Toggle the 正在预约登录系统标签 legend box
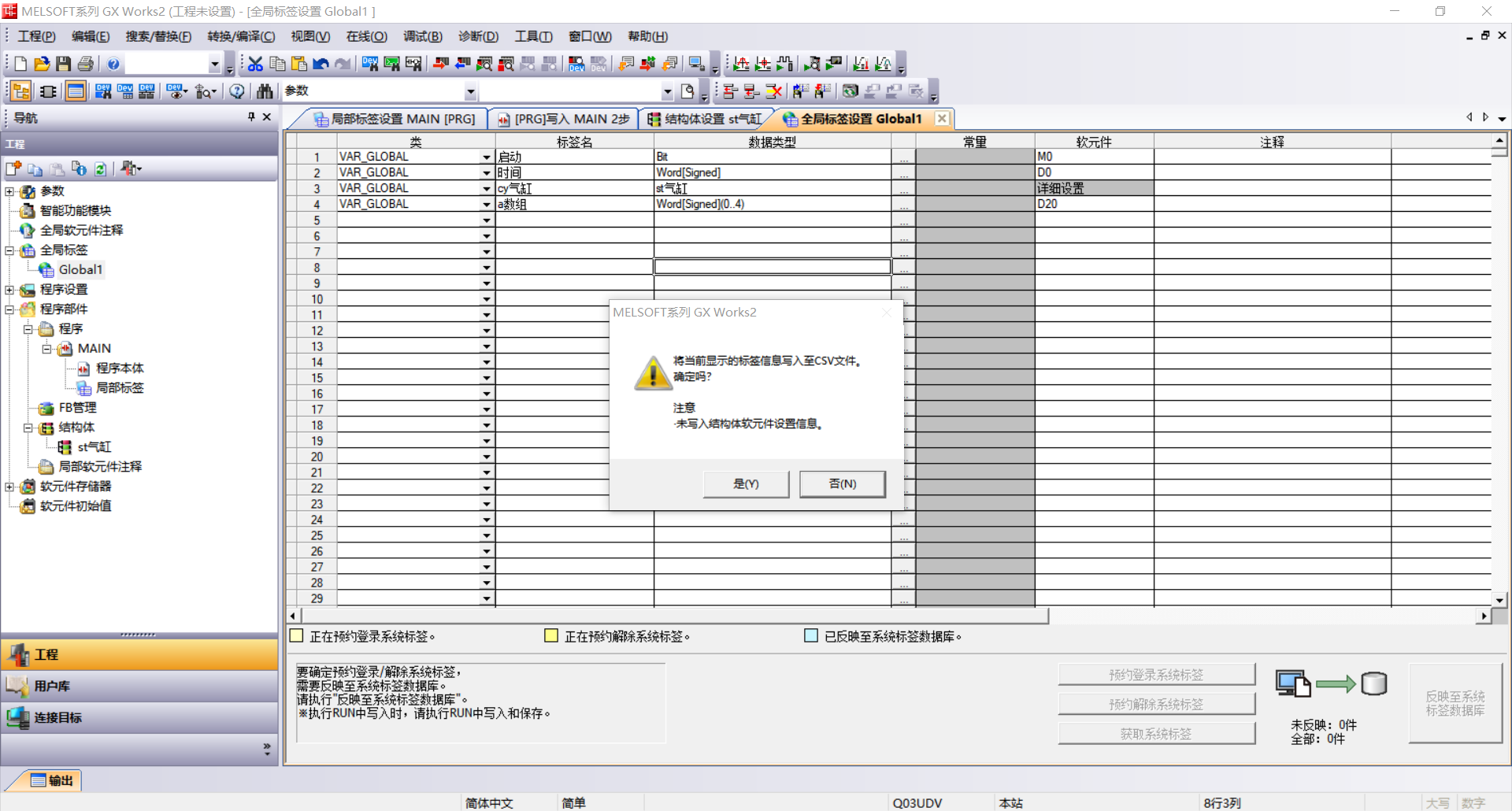The height and width of the screenshot is (811, 1512). tap(297, 635)
